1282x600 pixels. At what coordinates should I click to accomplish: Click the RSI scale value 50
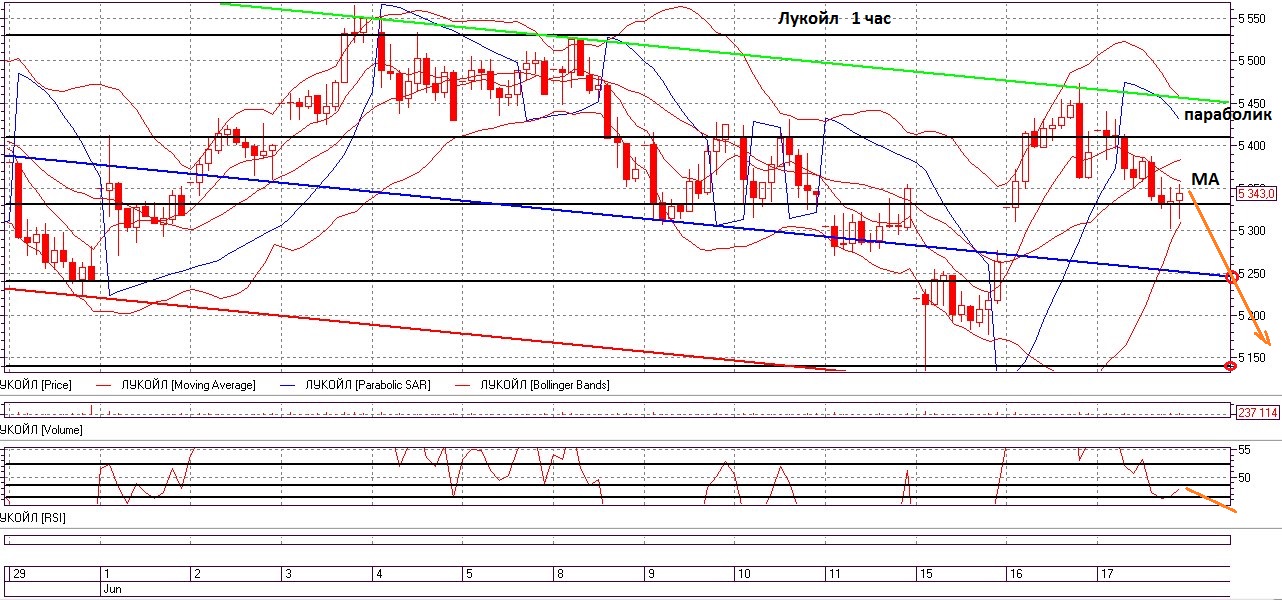click(x=1245, y=478)
